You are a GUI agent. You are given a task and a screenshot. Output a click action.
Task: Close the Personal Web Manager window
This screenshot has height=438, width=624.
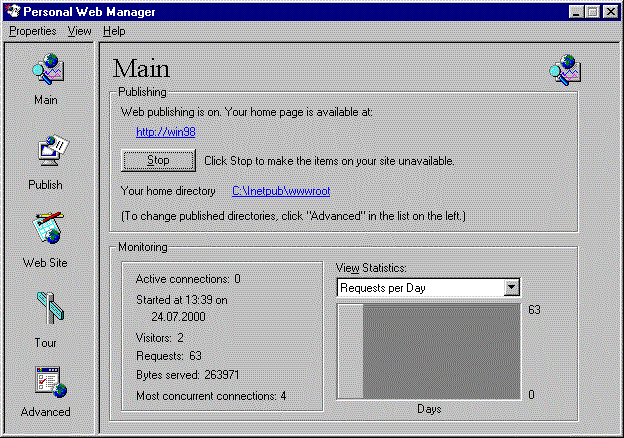(610, 12)
